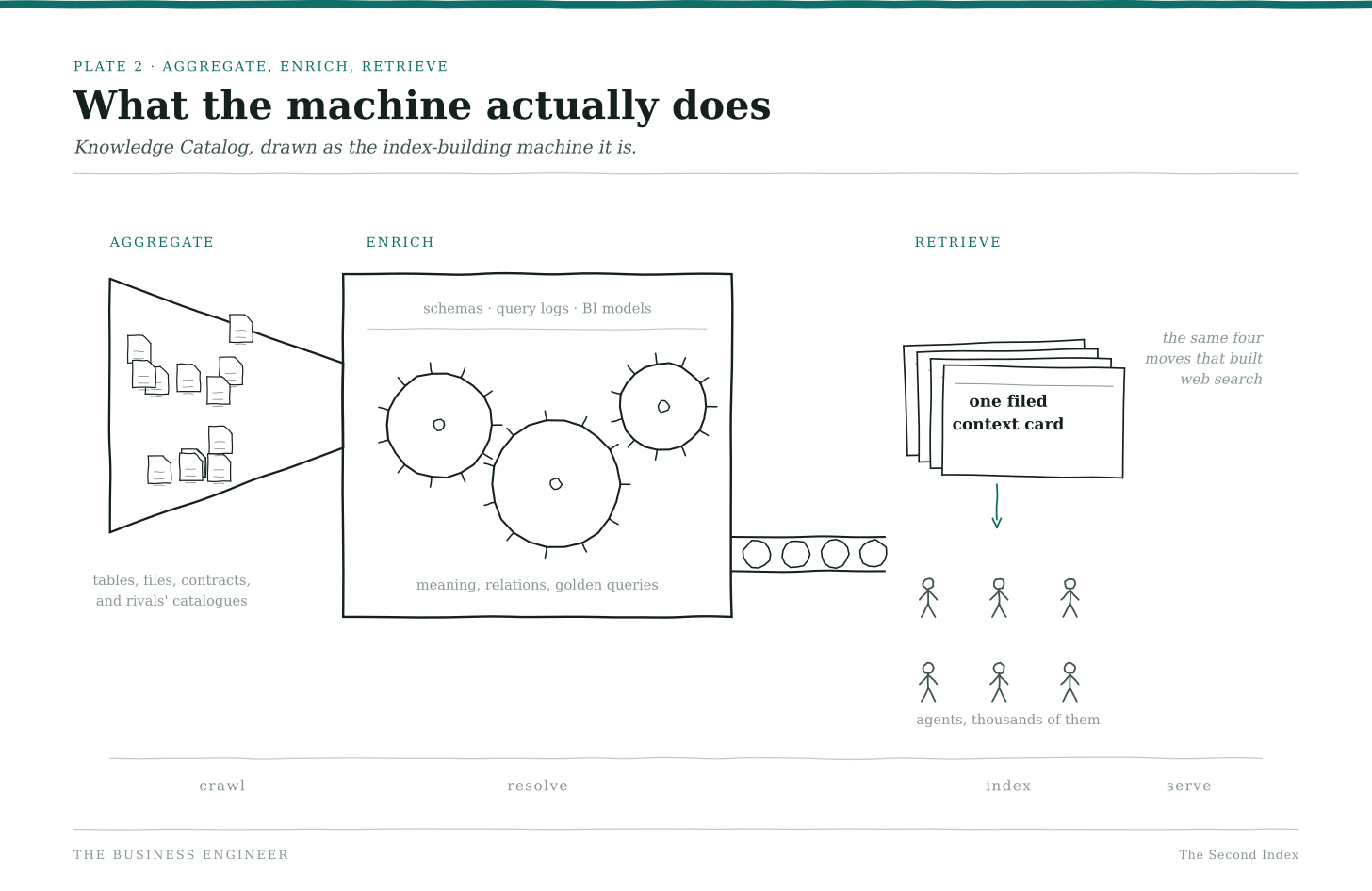Click 'the same four moves' side note
Screen dimensions: 1372x891
coord(1204,359)
